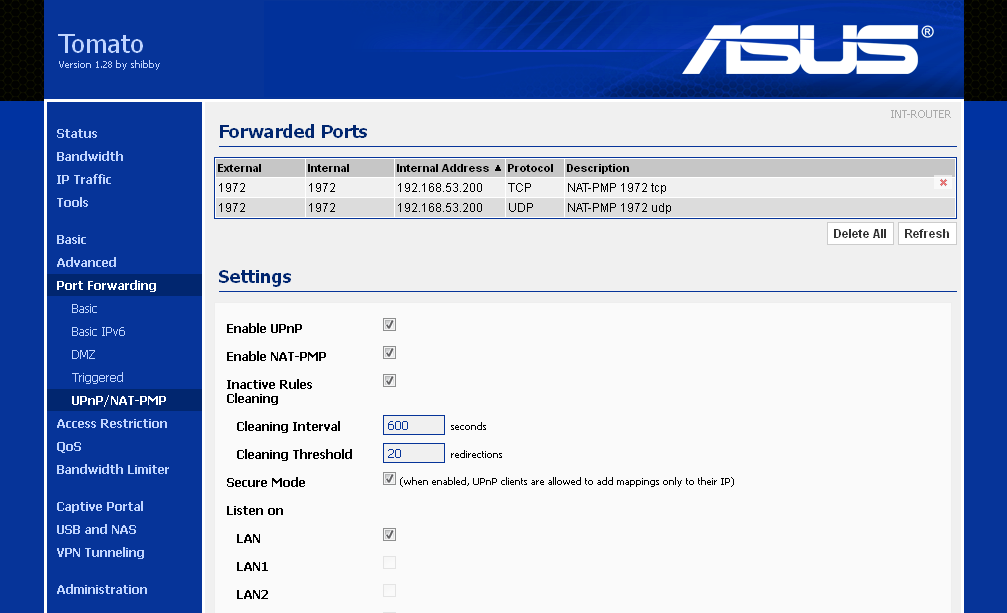This screenshot has height=613, width=1007.
Task: Select the NAT-PMP 1972 udp description cell
Action: point(760,208)
